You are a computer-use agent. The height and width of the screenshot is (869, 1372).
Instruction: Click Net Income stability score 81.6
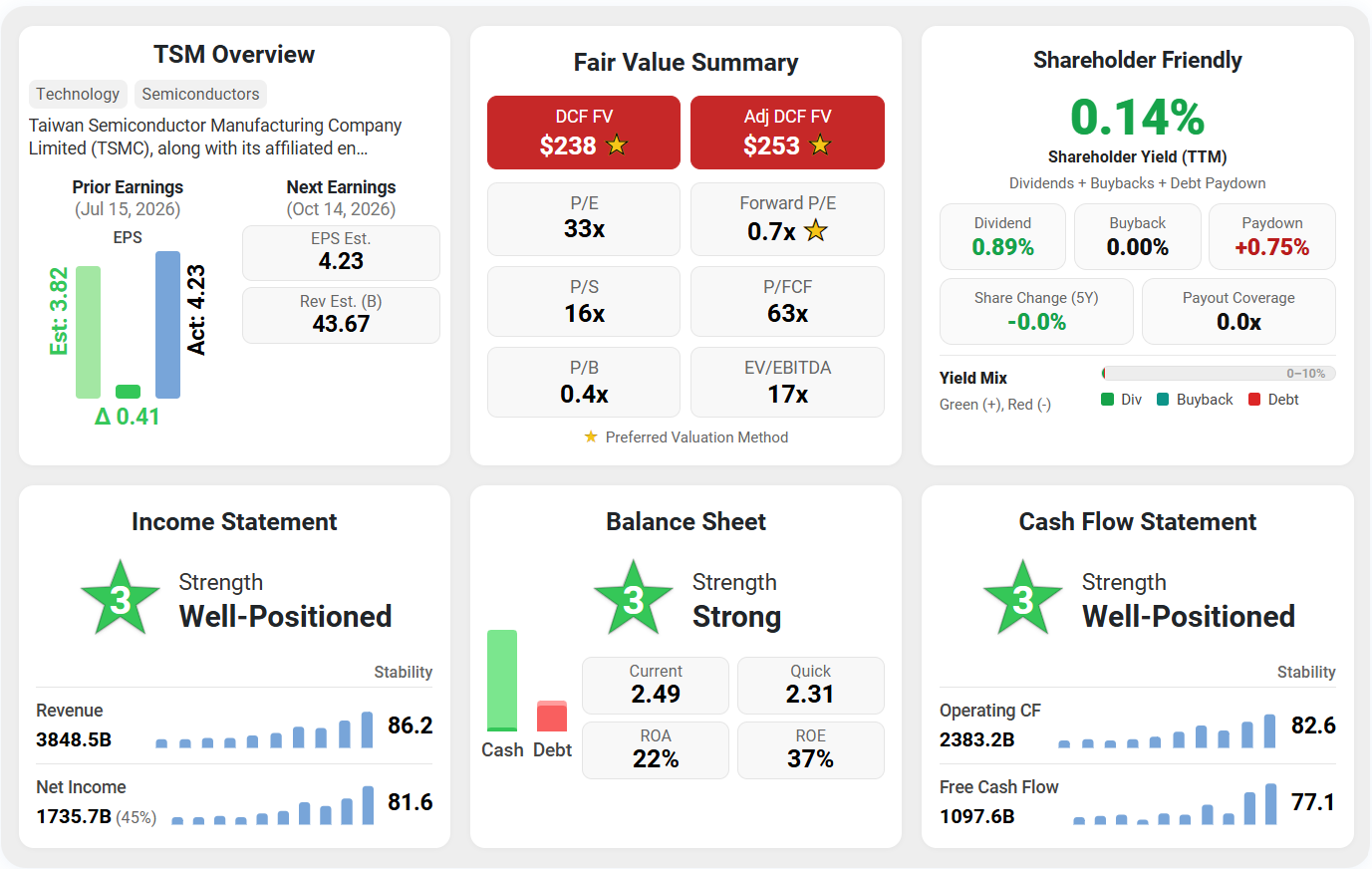(x=411, y=802)
